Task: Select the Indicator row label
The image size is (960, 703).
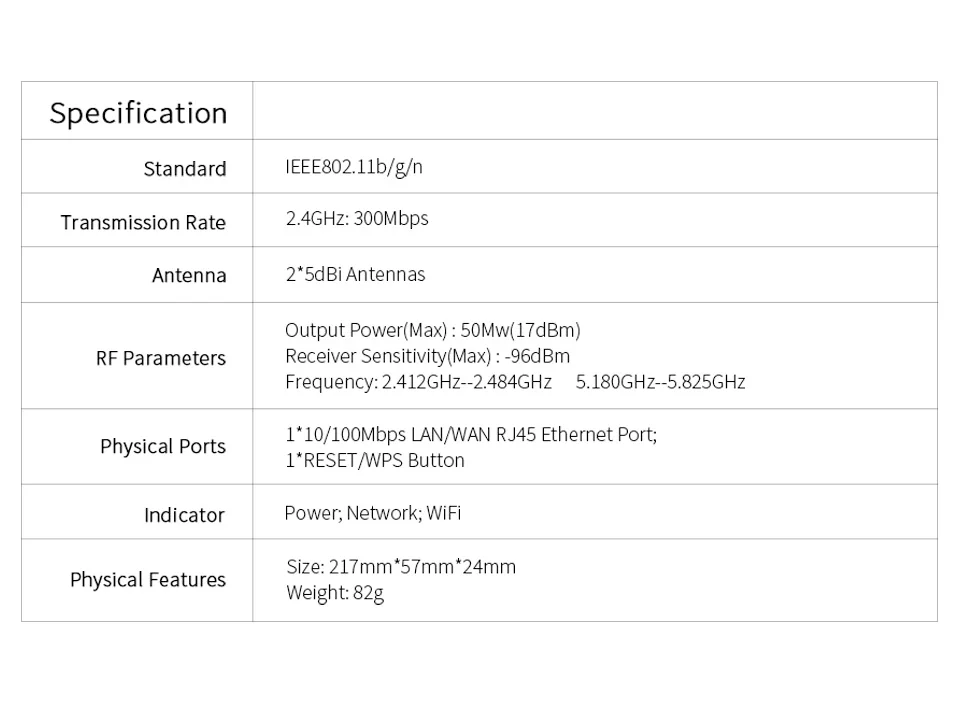Action: 184,516
